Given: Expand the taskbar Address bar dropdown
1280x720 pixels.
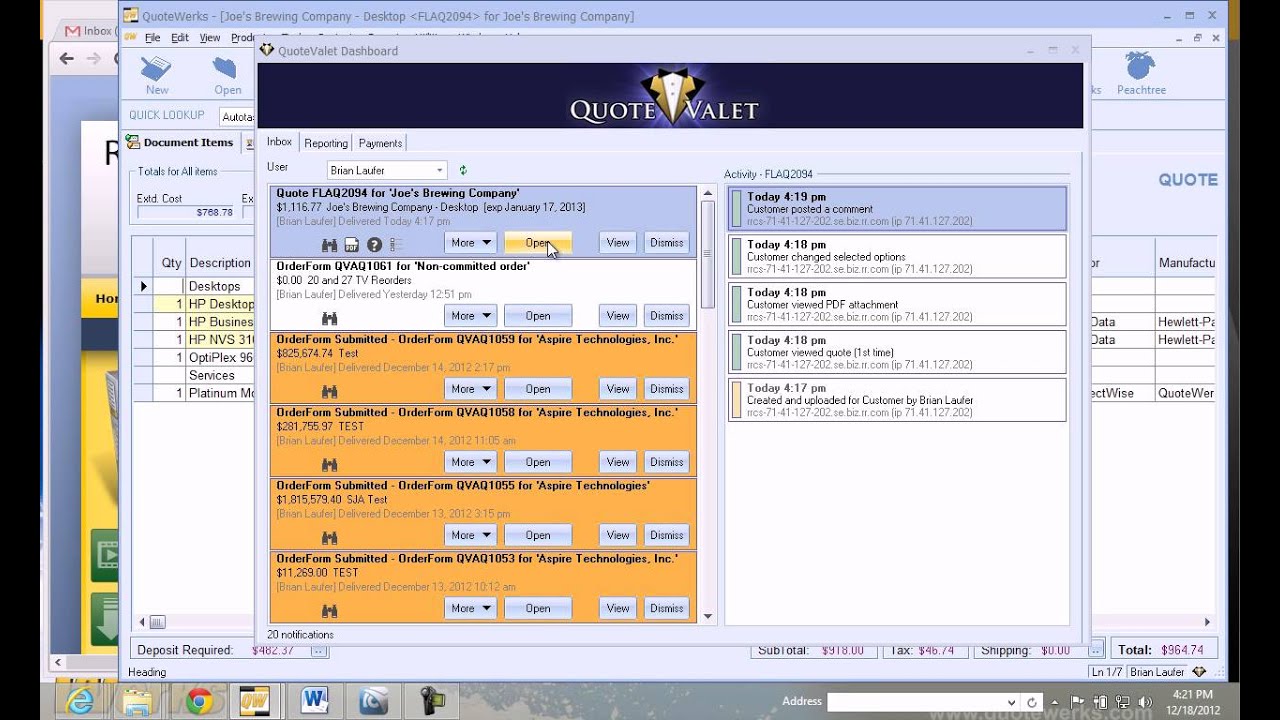Looking at the screenshot, I should (x=1012, y=702).
